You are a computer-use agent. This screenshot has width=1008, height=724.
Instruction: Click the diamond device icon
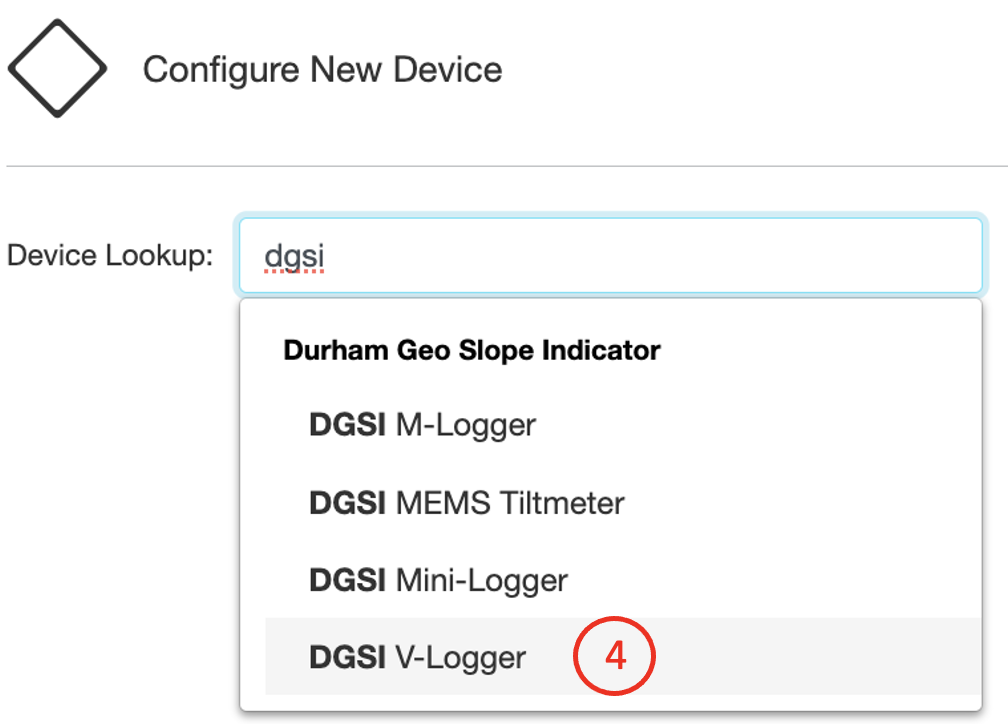(x=57, y=68)
